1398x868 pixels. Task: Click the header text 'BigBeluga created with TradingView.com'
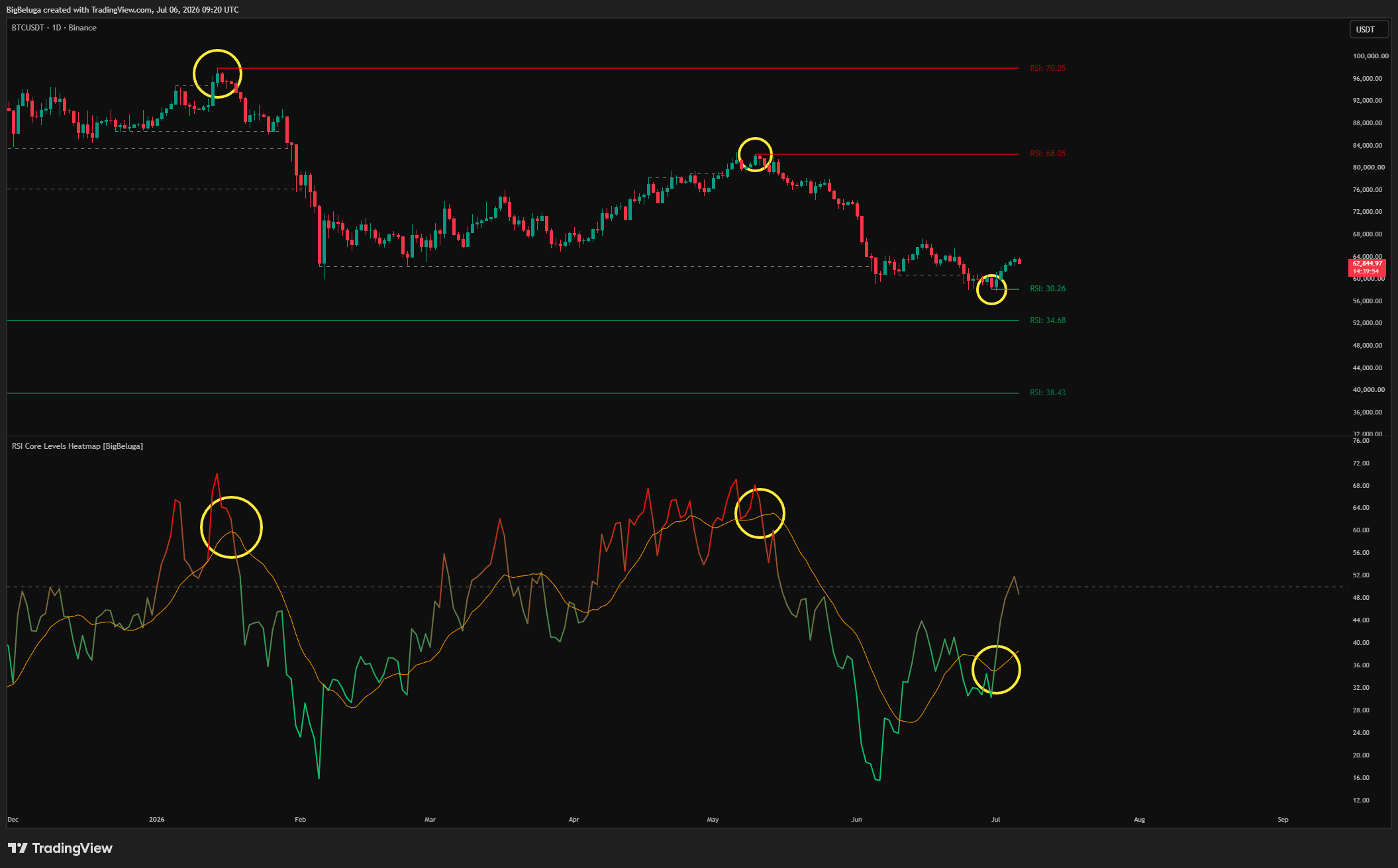click(x=79, y=10)
